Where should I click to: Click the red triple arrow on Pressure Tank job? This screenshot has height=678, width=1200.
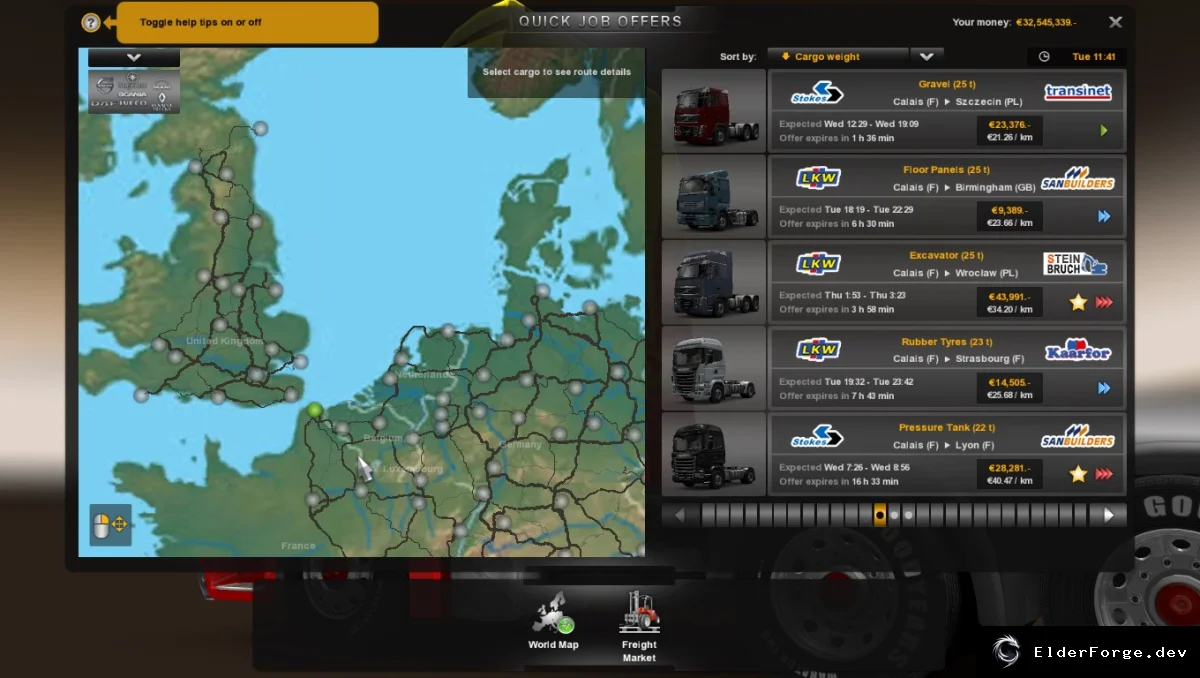[1104, 474]
